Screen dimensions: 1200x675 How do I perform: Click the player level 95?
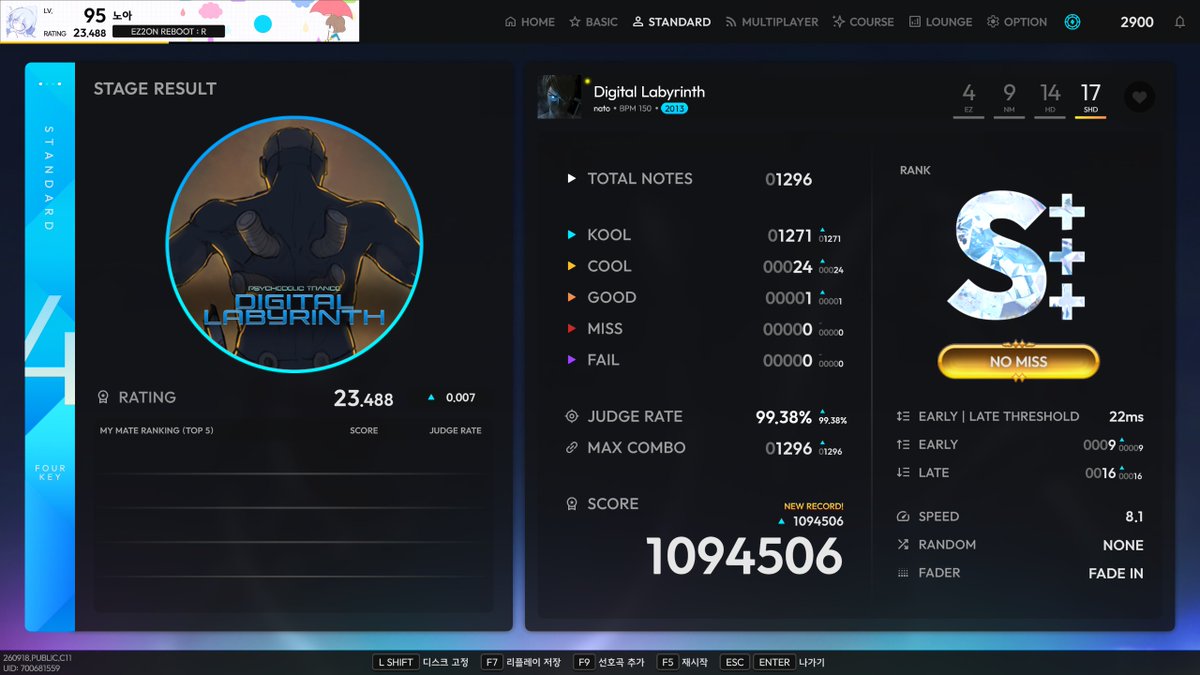(95, 14)
